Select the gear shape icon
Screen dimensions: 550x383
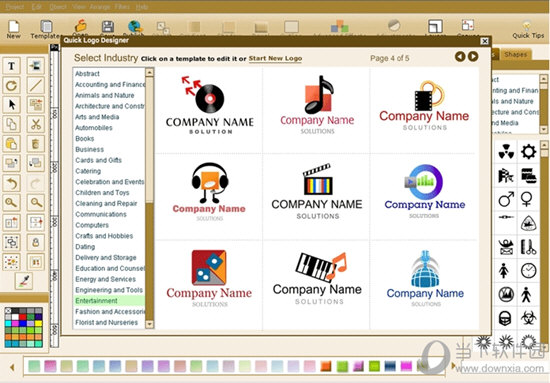pyautogui.click(x=528, y=152)
